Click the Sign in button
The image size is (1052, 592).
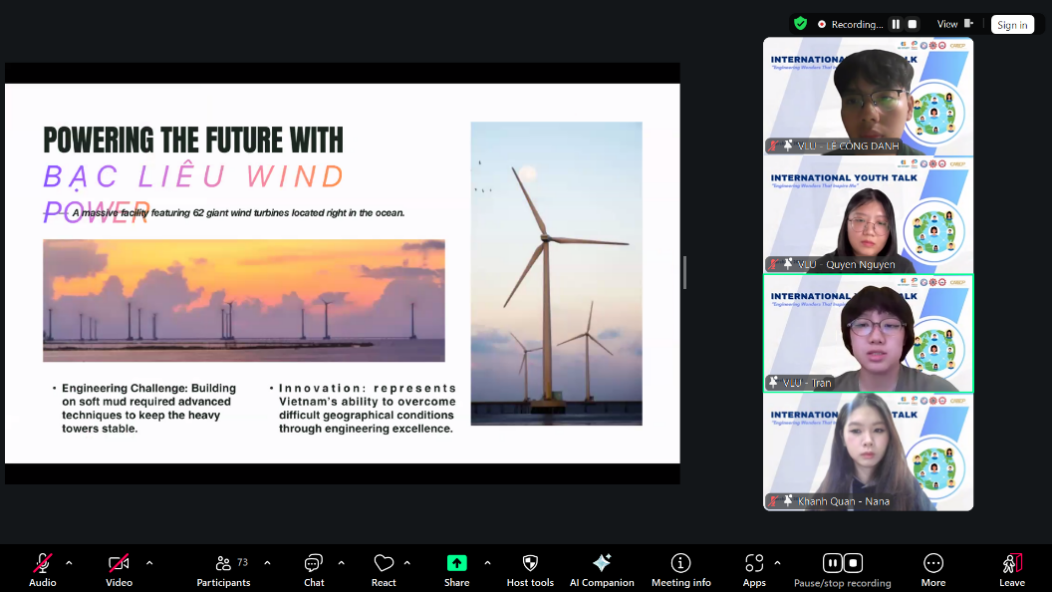point(1012,25)
